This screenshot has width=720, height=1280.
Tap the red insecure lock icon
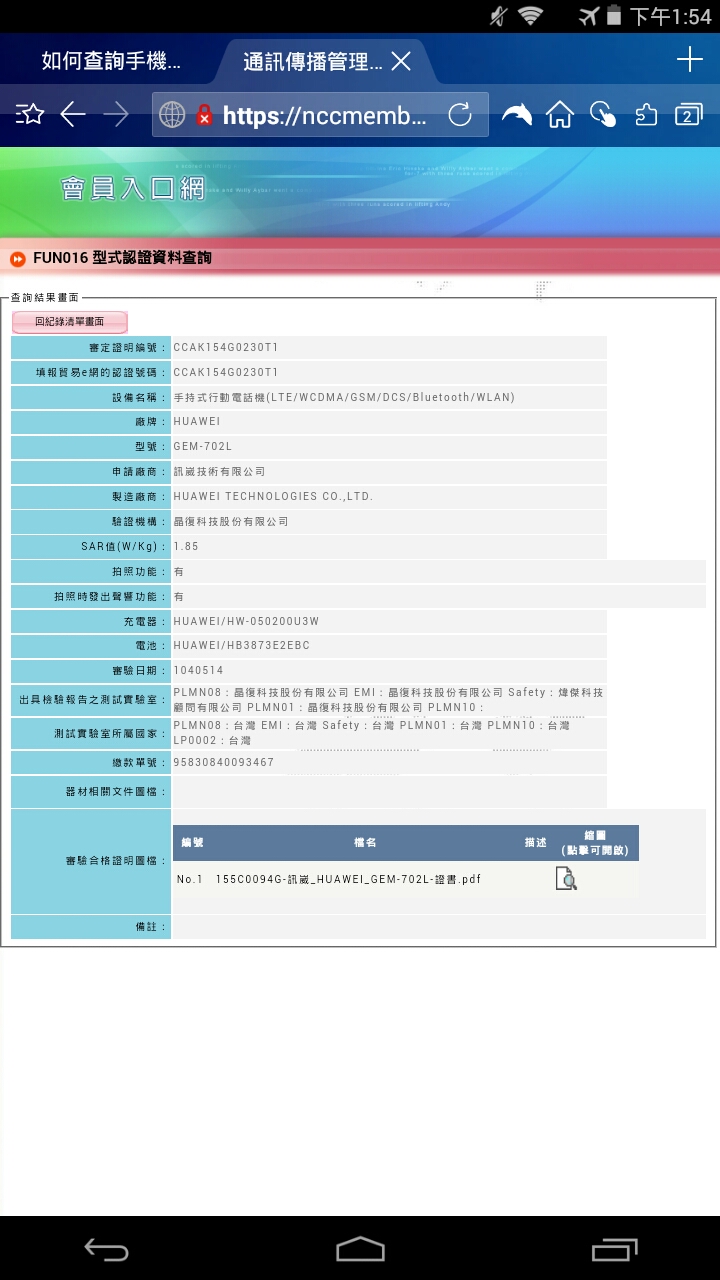[x=204, y=115]
